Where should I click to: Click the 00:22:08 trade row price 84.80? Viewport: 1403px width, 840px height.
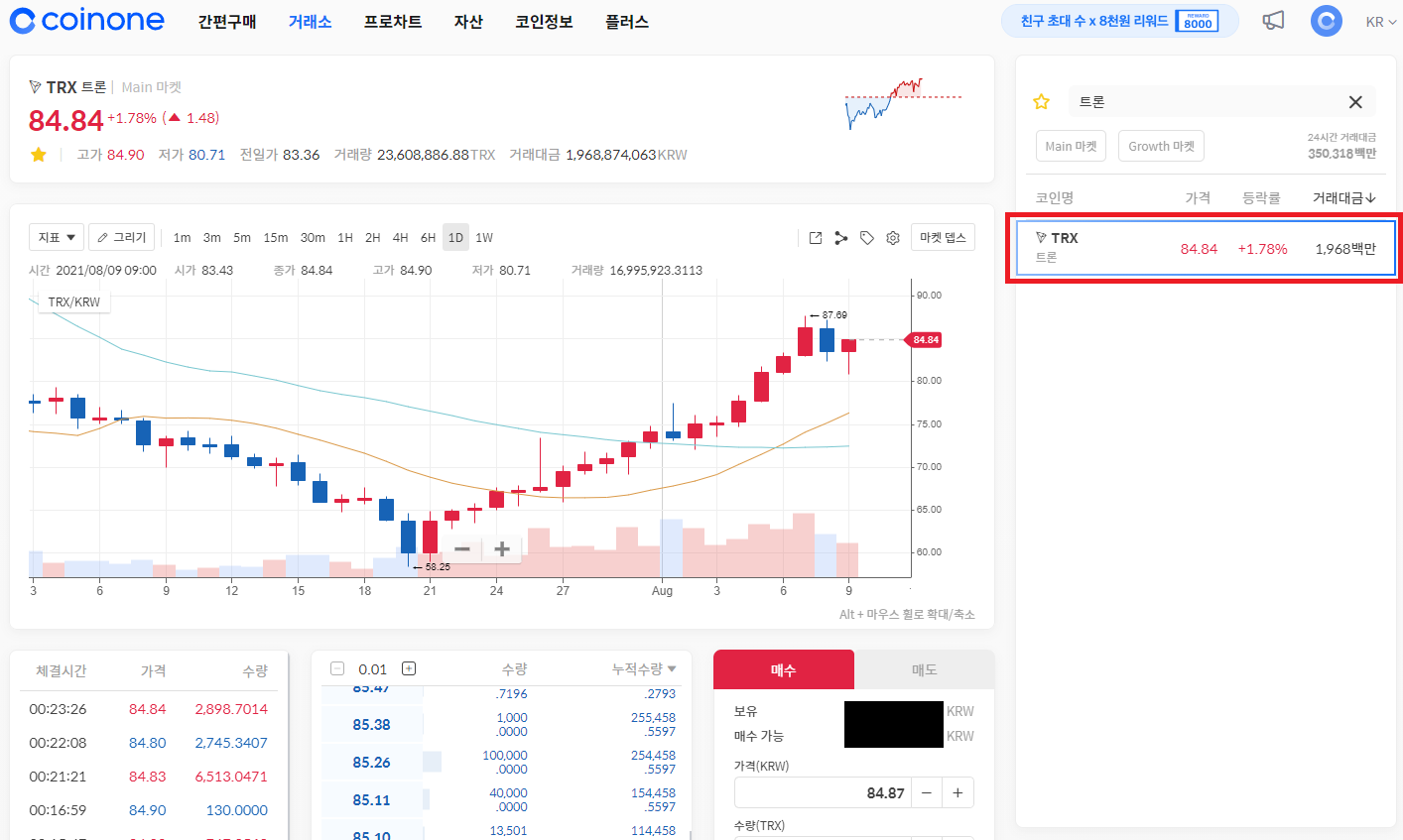click(x=148, y=743)
